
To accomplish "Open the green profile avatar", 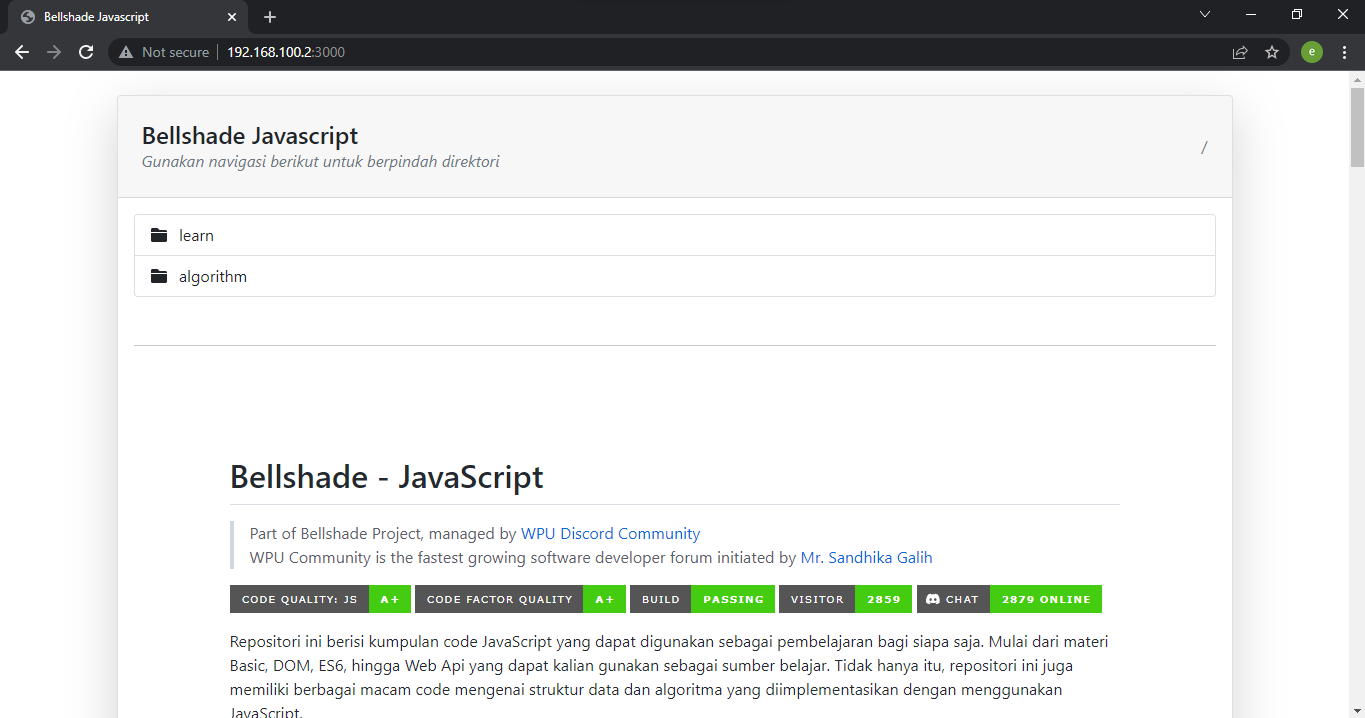I will point(1312,52).
